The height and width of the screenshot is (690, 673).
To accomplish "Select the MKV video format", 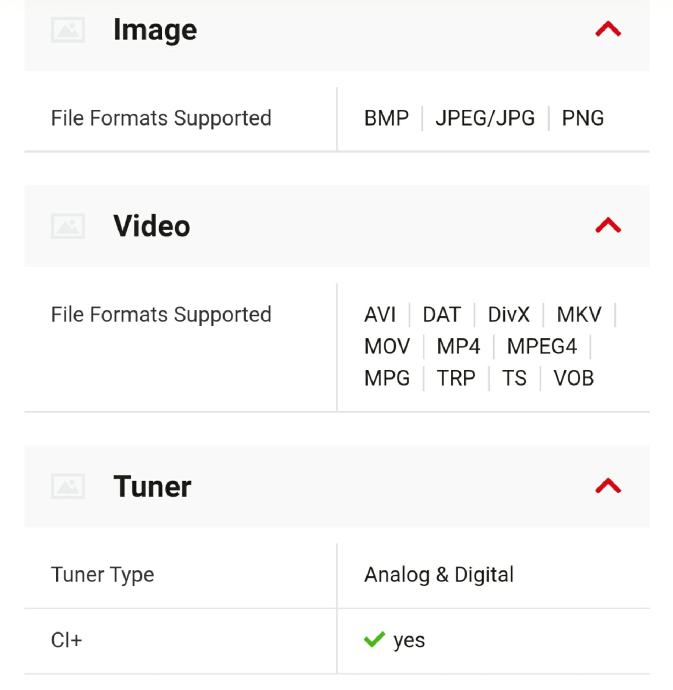I will click(x=579, y=314).
